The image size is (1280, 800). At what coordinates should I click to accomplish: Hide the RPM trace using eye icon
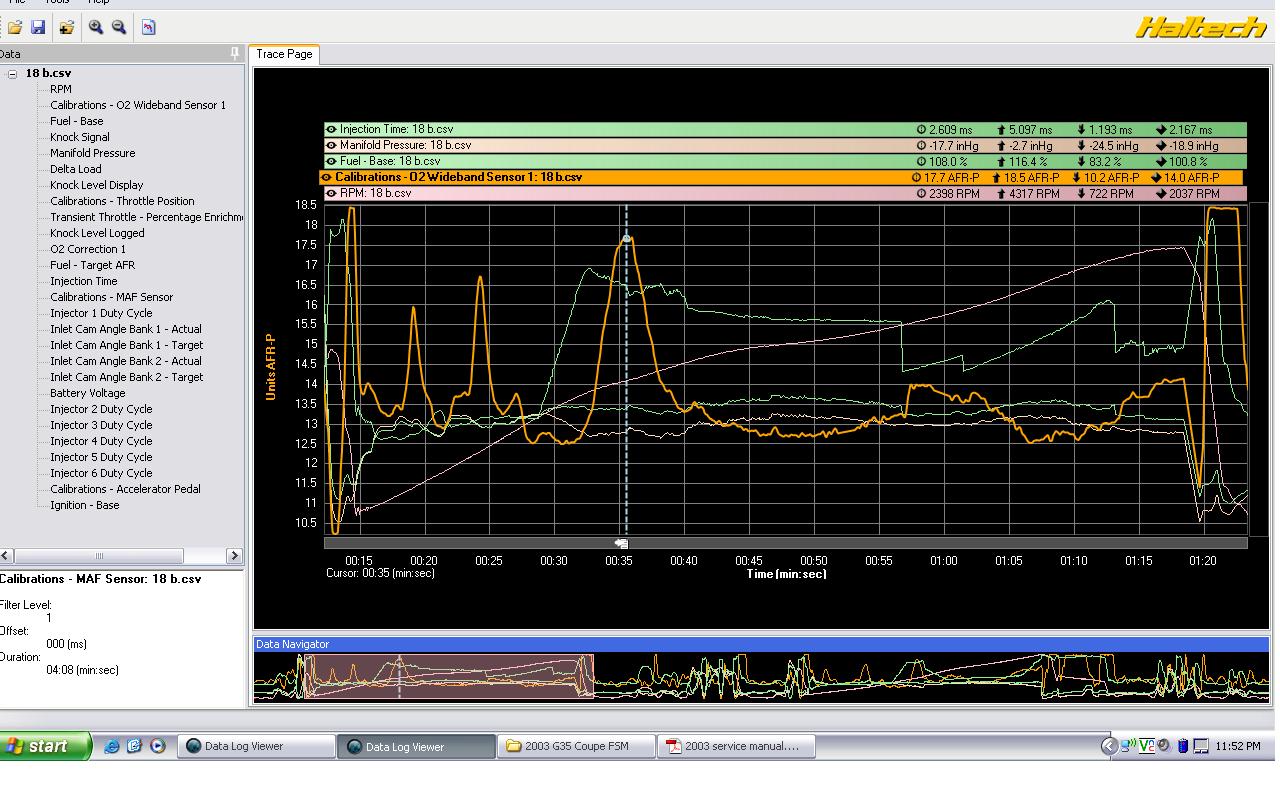point(331,193)
